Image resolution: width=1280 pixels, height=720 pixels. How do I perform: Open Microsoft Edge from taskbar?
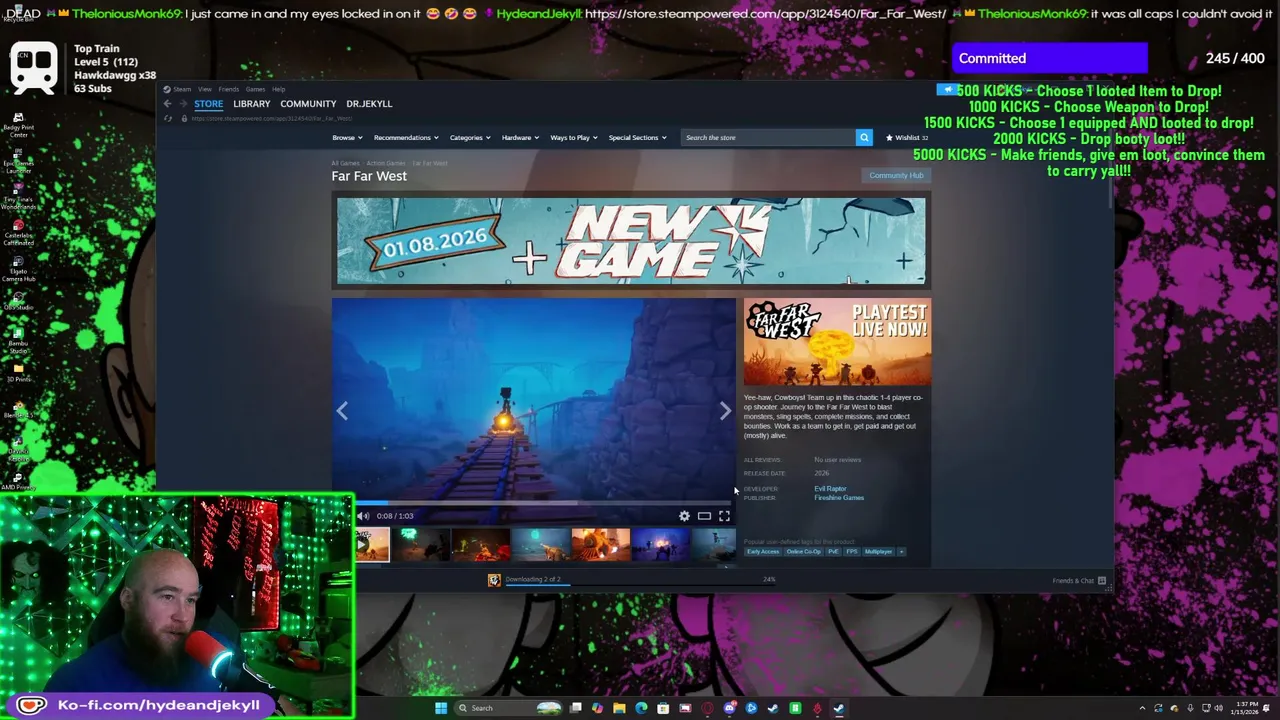coord(641,708)
